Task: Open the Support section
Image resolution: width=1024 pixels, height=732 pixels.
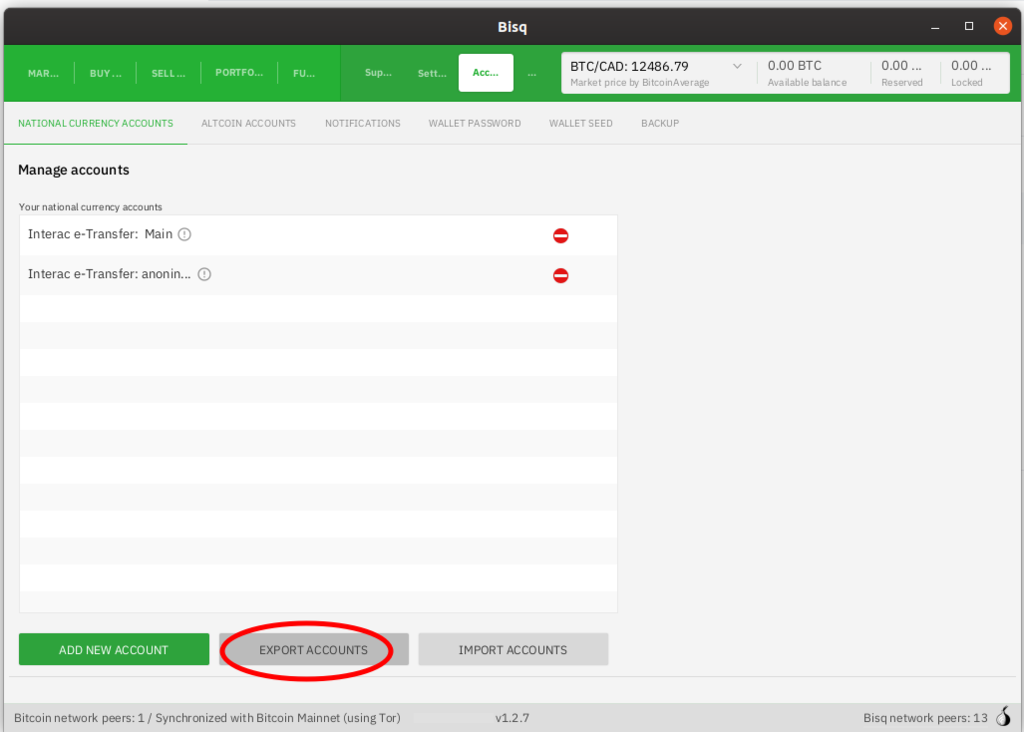Action: click(x=378, y=73)
